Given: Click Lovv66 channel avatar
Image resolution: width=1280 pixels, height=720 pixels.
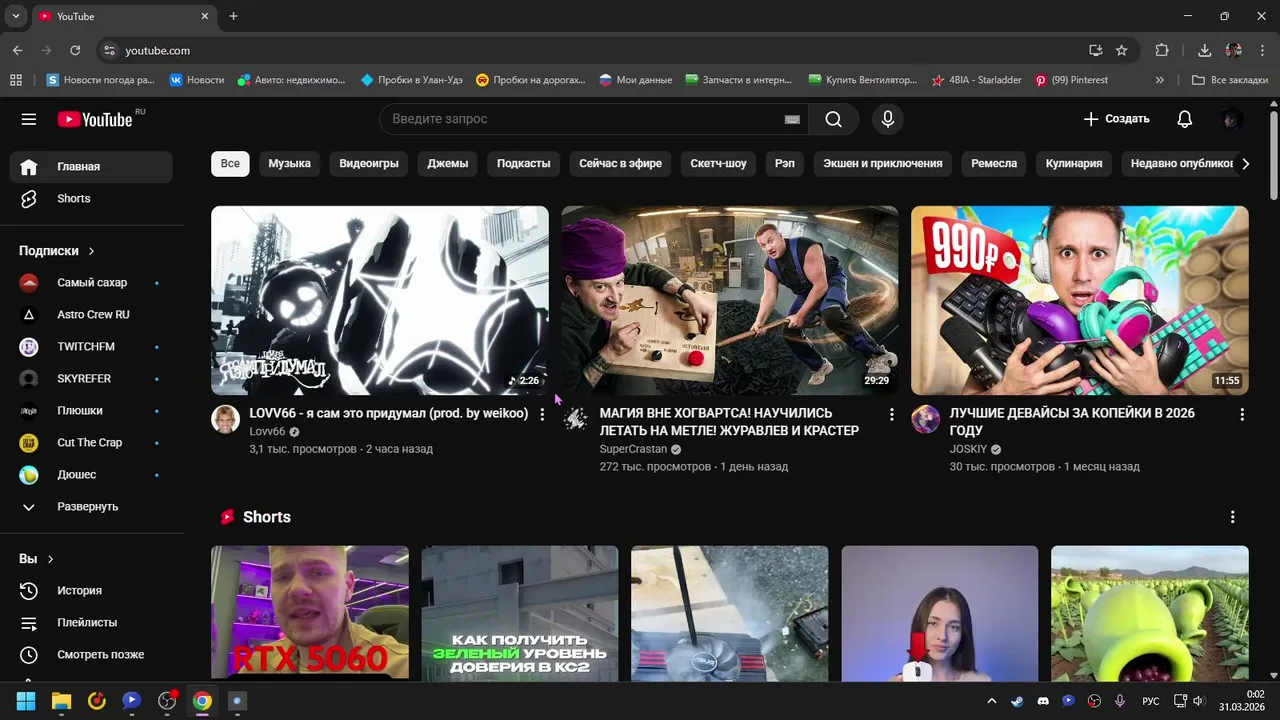Looking at the screenshot, I should coord(225,419).
